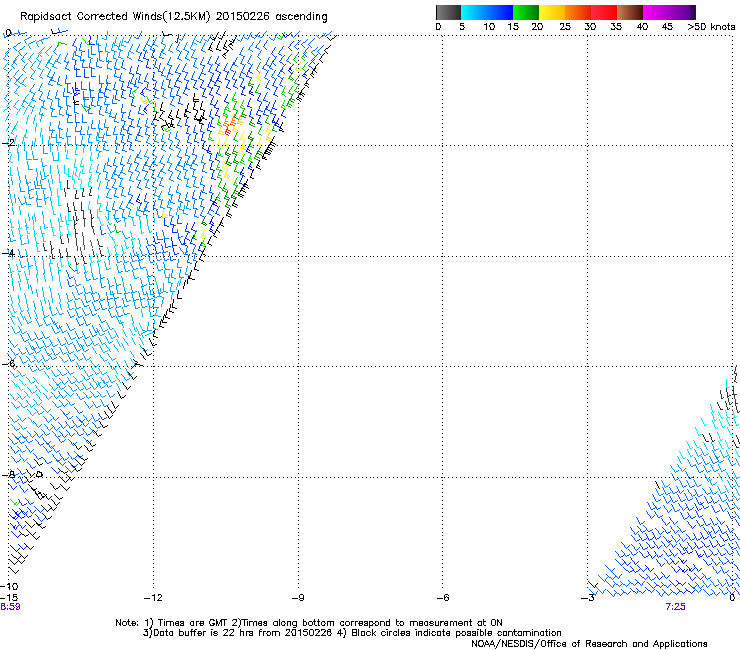Viewport: 740px width, 650px height.
Task: Click the '25' legend scale label
Action: click(565, 27)
